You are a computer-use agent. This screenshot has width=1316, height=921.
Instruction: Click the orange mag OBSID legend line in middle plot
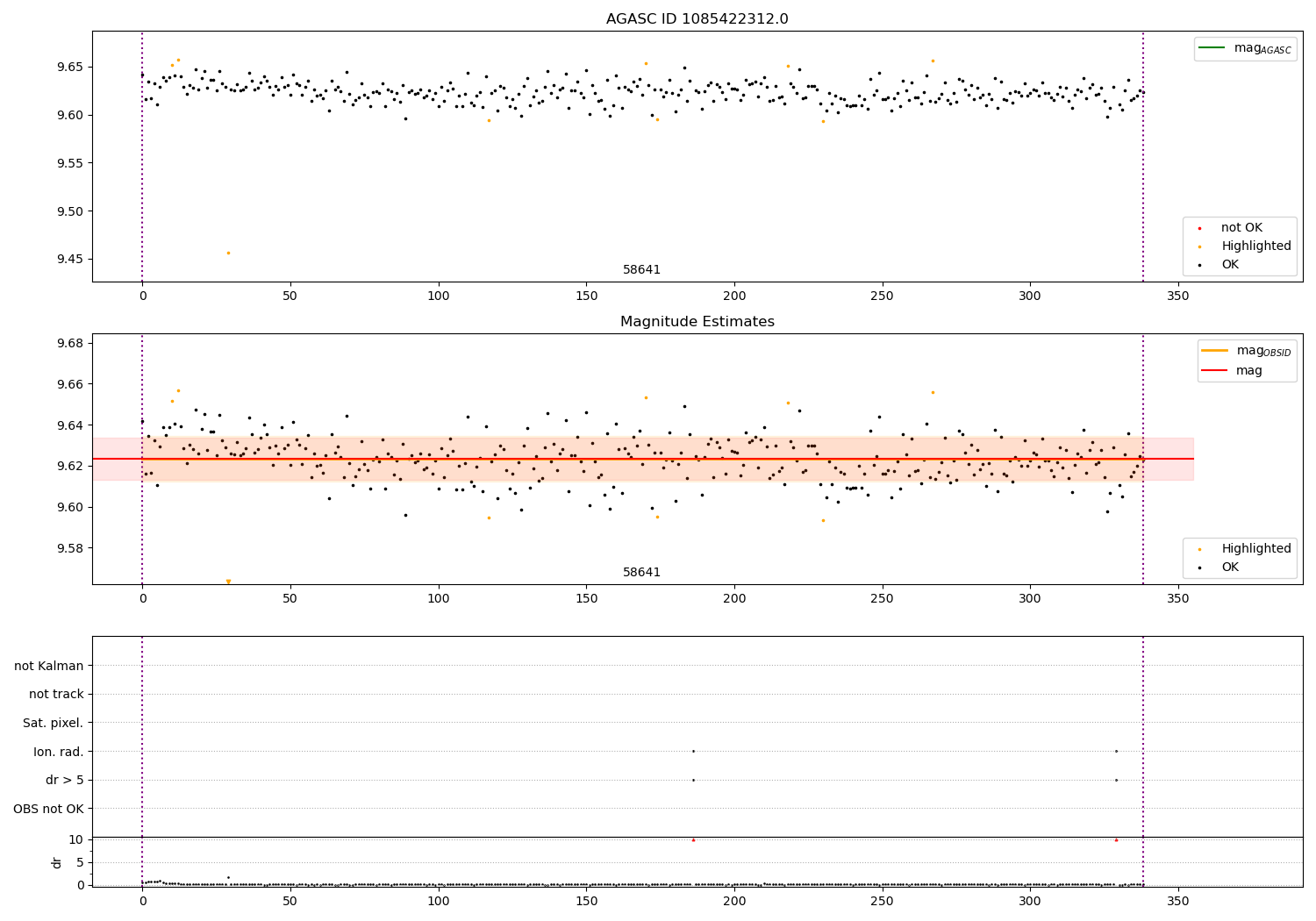[x=1215, y=350]
